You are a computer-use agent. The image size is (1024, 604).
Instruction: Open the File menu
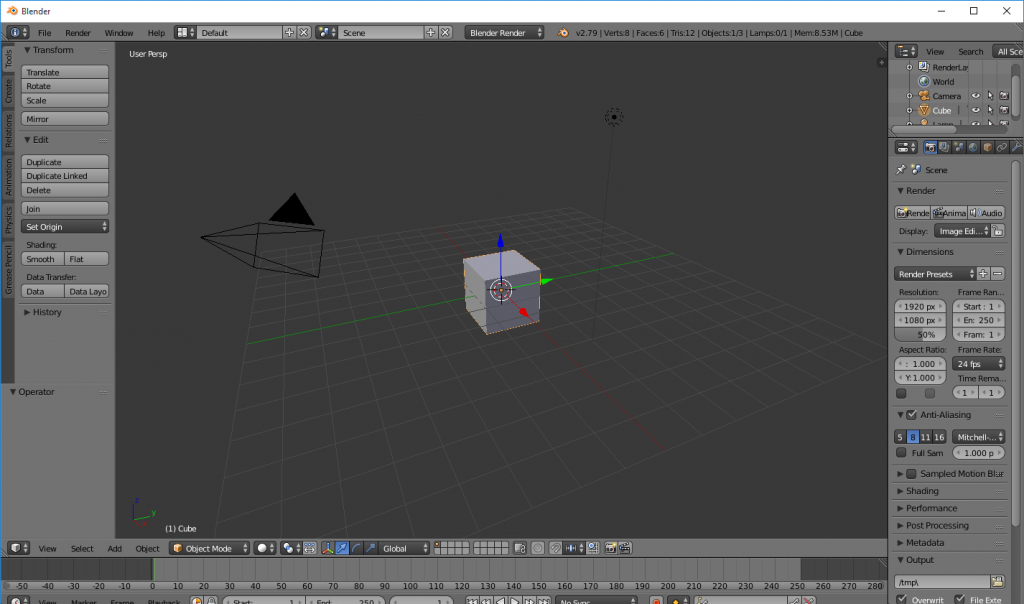tap(44, 33)
